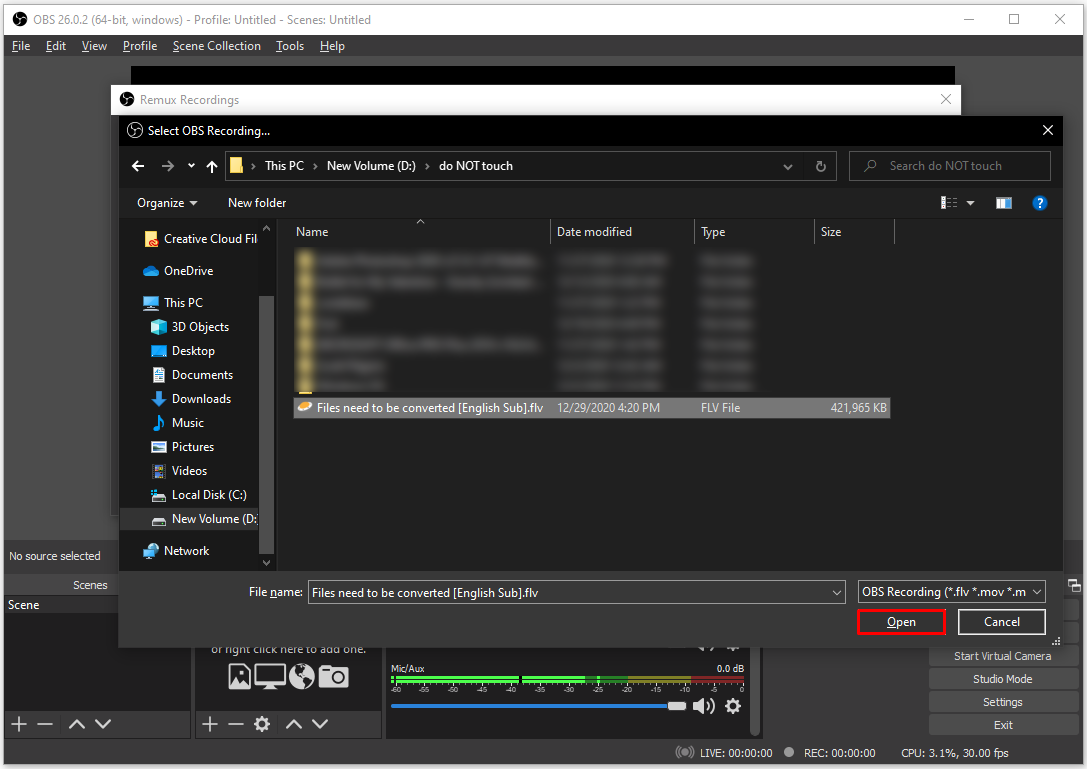Open Music in the sidebar
The width and height of the screenshot is (1087, 769).
[x=177, y=423]
